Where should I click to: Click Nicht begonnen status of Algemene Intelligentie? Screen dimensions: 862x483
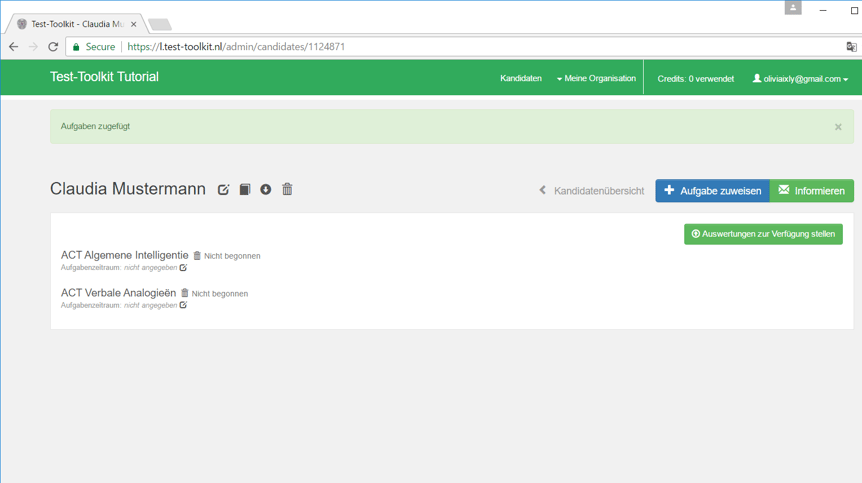tap(232, 256)
